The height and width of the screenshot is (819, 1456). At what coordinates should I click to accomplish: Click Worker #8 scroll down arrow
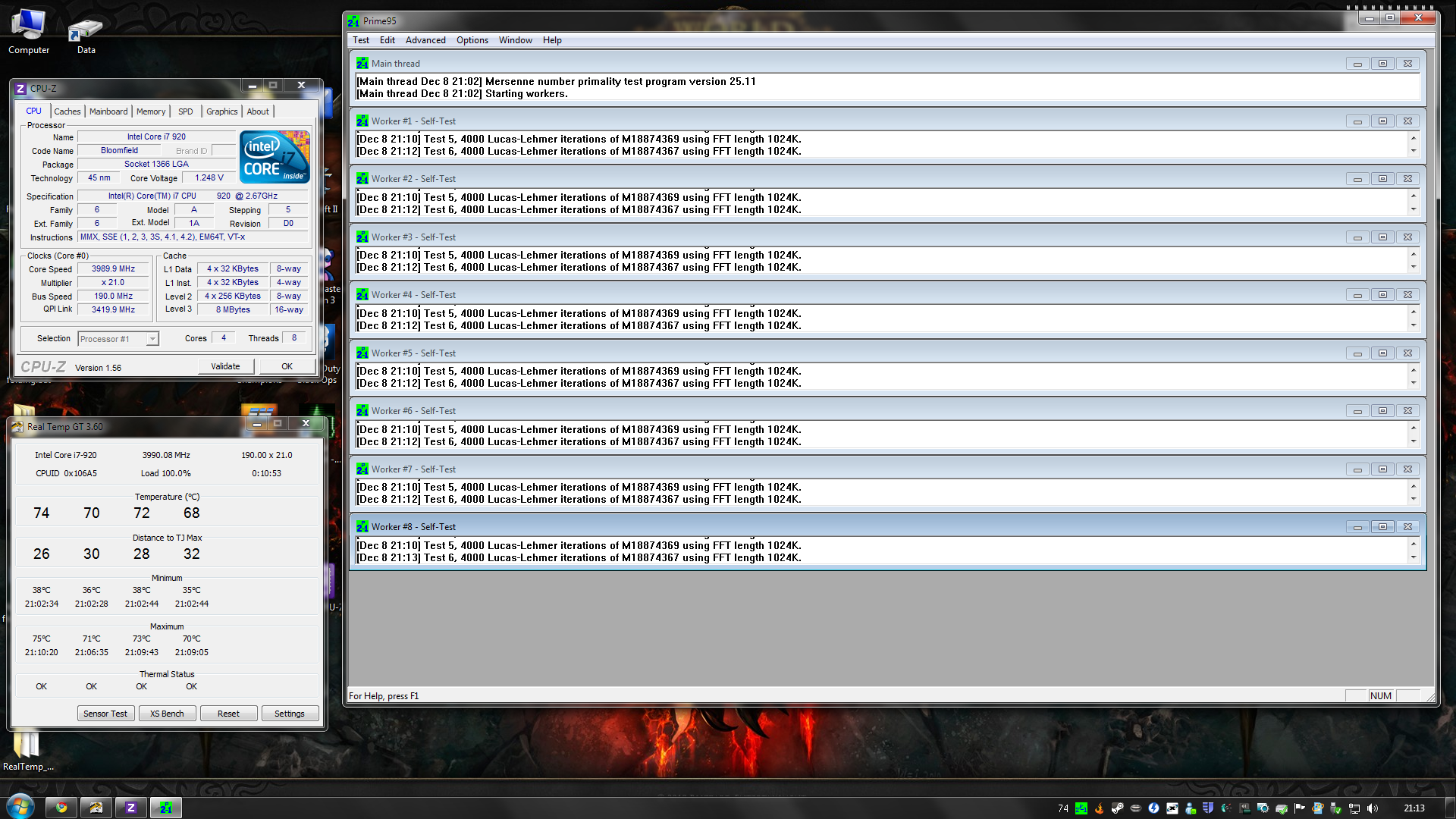pyautogui.click(x=1414, y=557)
